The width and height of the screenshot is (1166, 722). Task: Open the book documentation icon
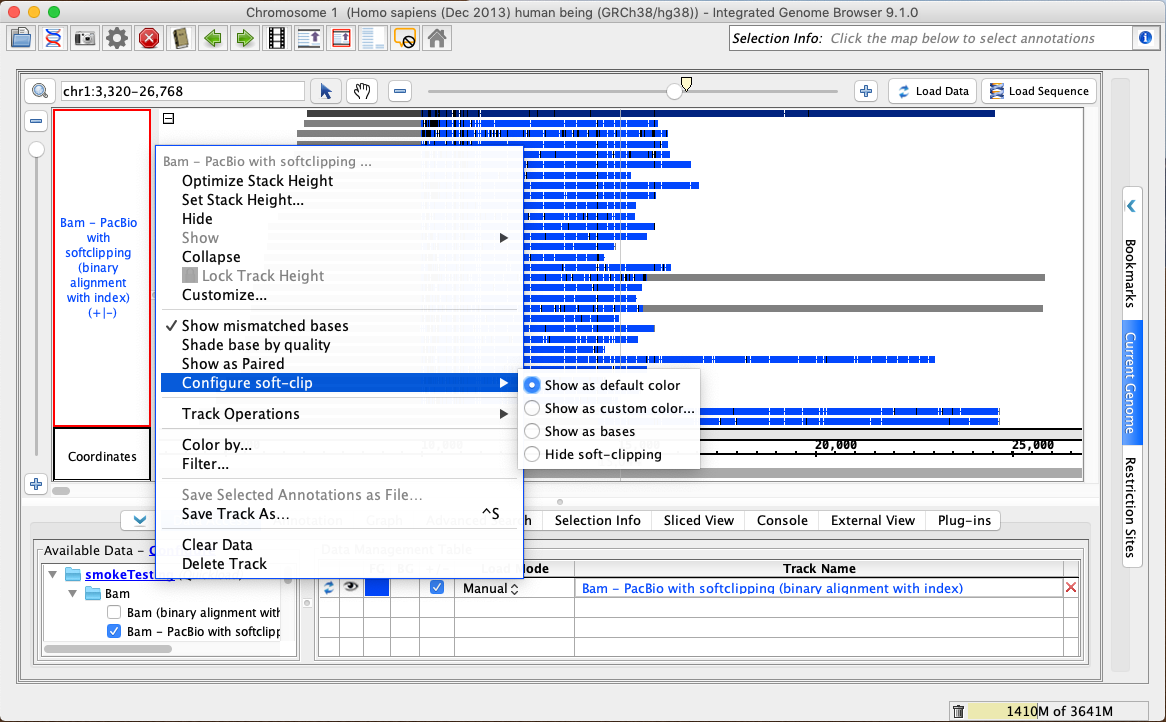181,38
